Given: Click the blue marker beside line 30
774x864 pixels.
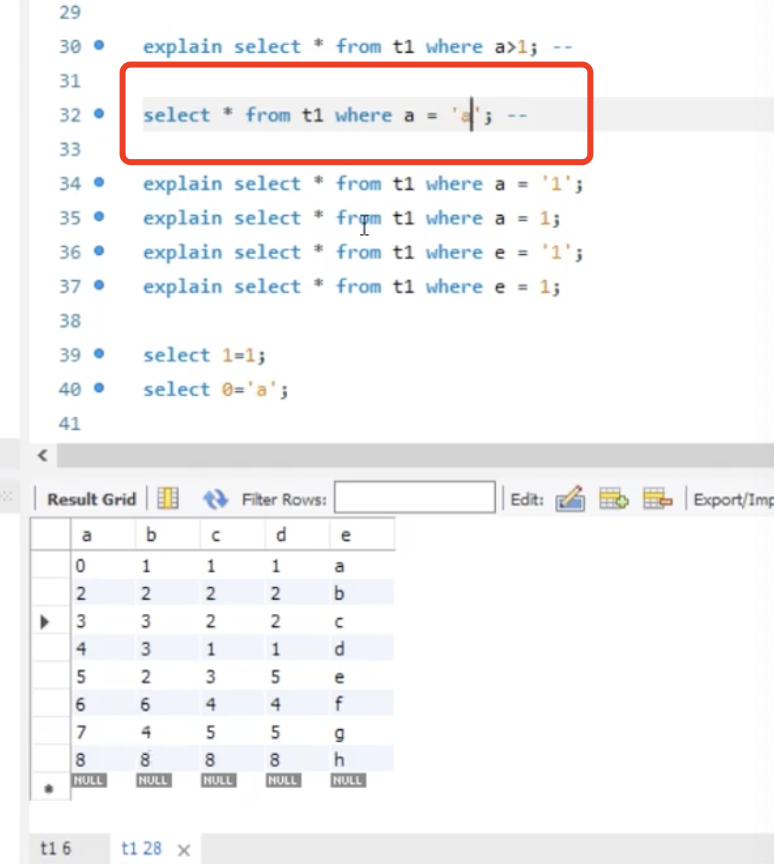Looking at the screenshot, I should pos(98,46).
